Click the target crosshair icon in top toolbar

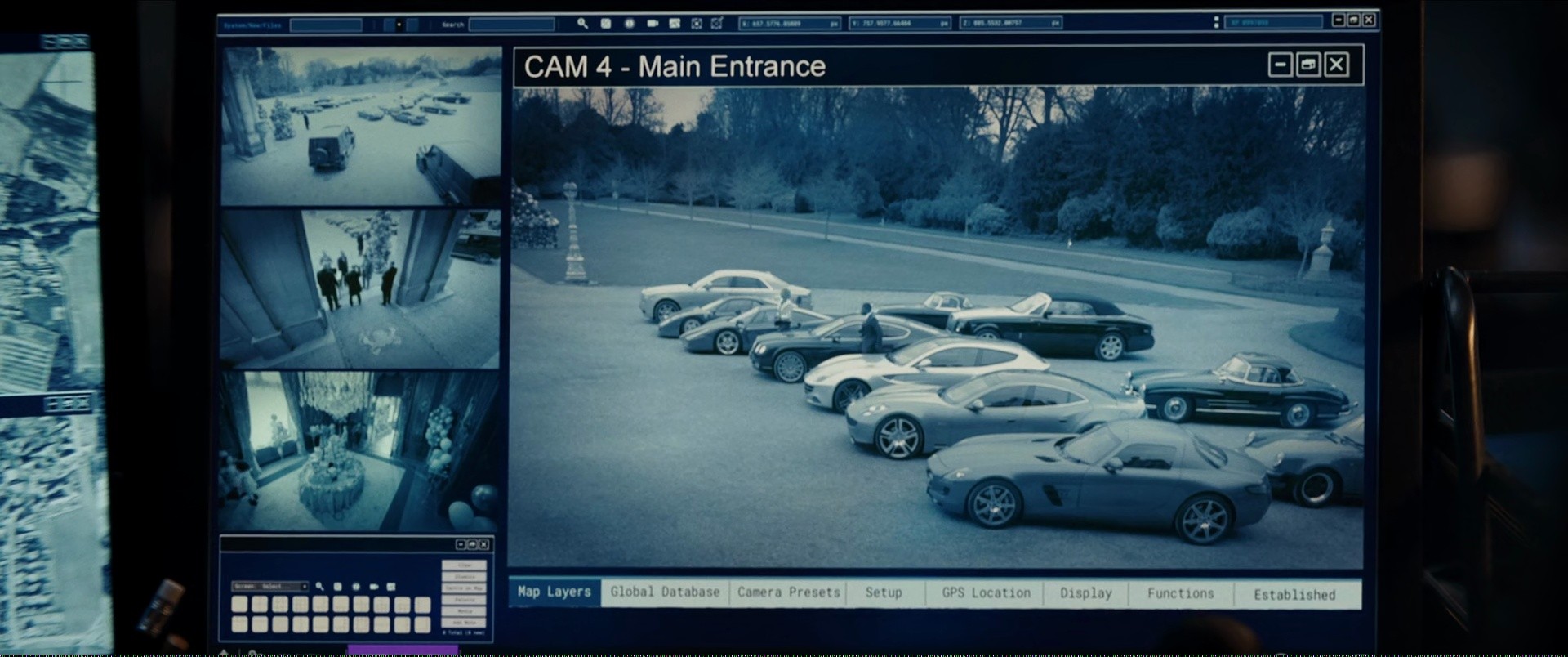(697, 24)
